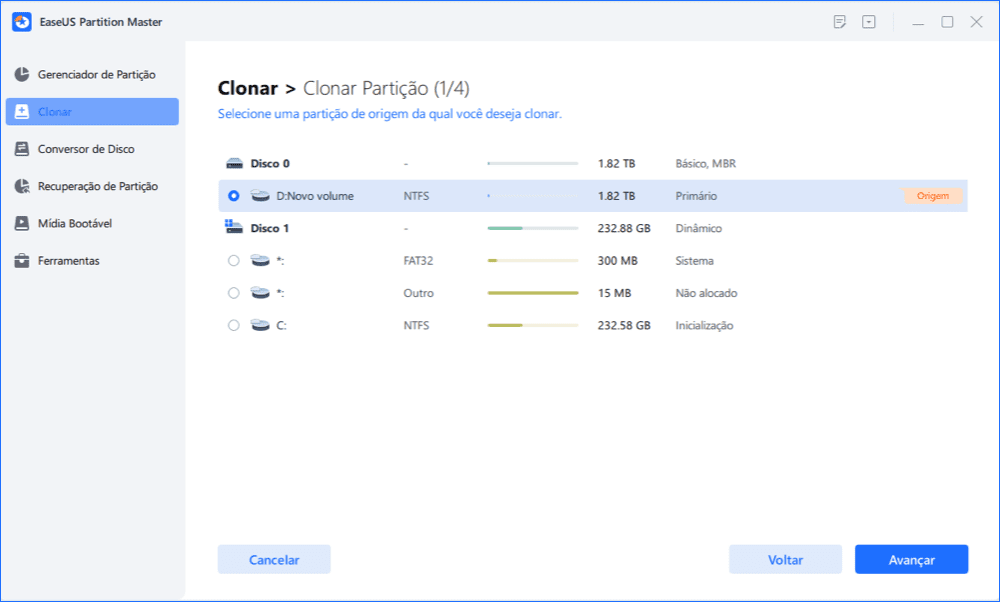Select the 15 MB Outro partition radio button
The width and height of the screenshot is (1000, 602).
pos(233,293)
